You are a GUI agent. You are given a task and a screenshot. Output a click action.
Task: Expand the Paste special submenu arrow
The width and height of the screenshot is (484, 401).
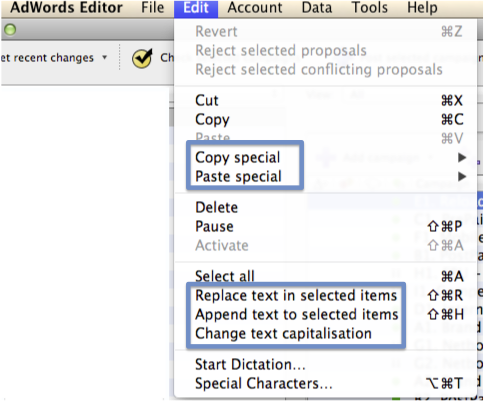tap(462, 176)
